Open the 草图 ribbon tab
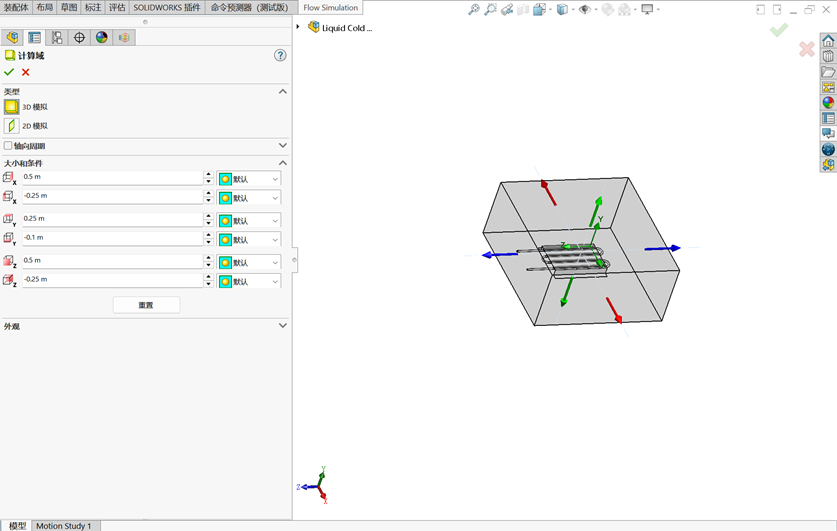The image size is (837, 531). coord(69,7)
